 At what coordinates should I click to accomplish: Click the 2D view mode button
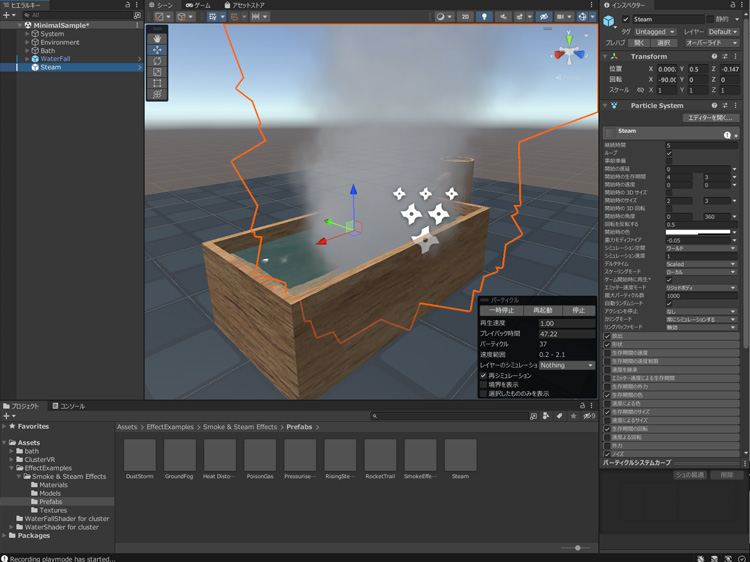(464, 17)
